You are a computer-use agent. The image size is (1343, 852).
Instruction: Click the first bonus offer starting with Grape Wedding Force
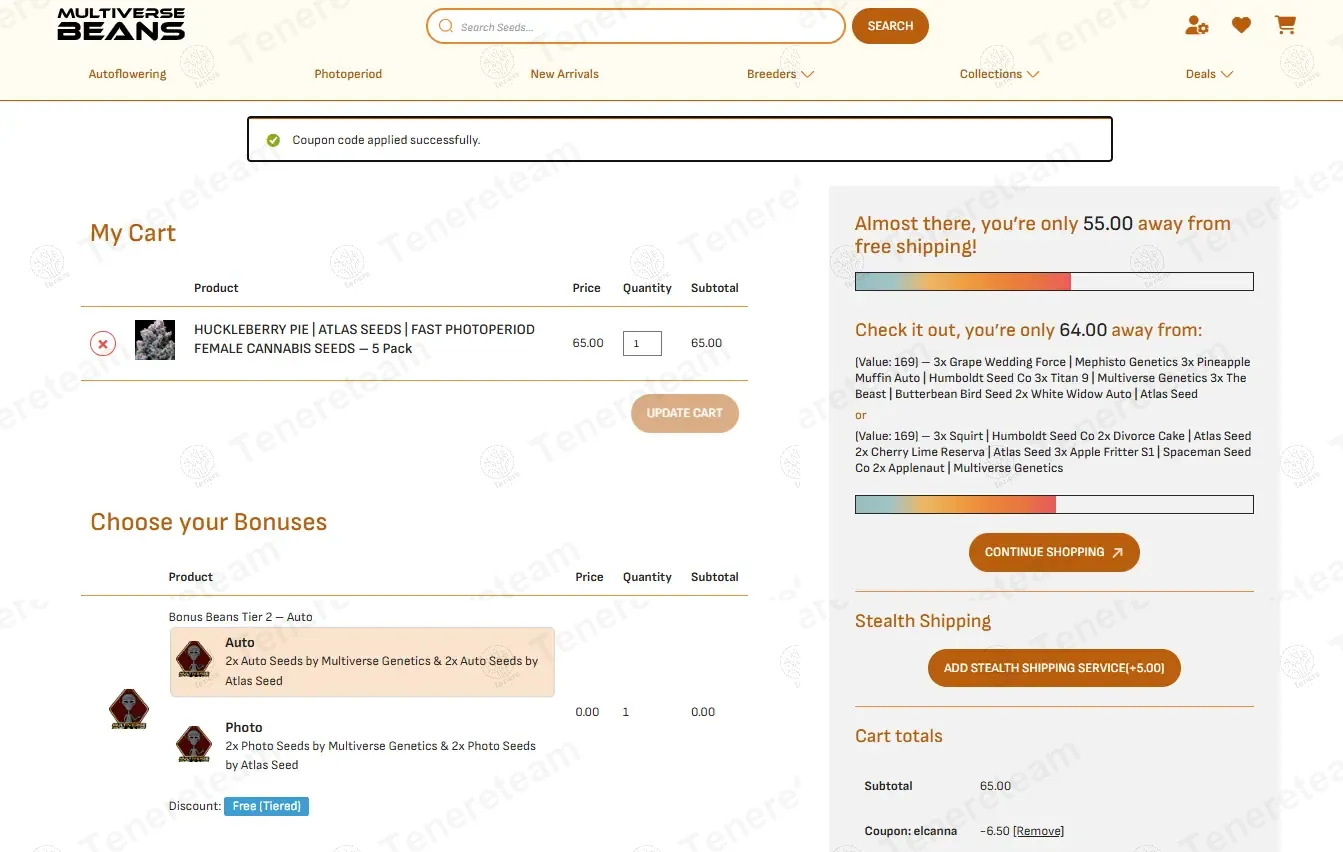click(1053, 378)
